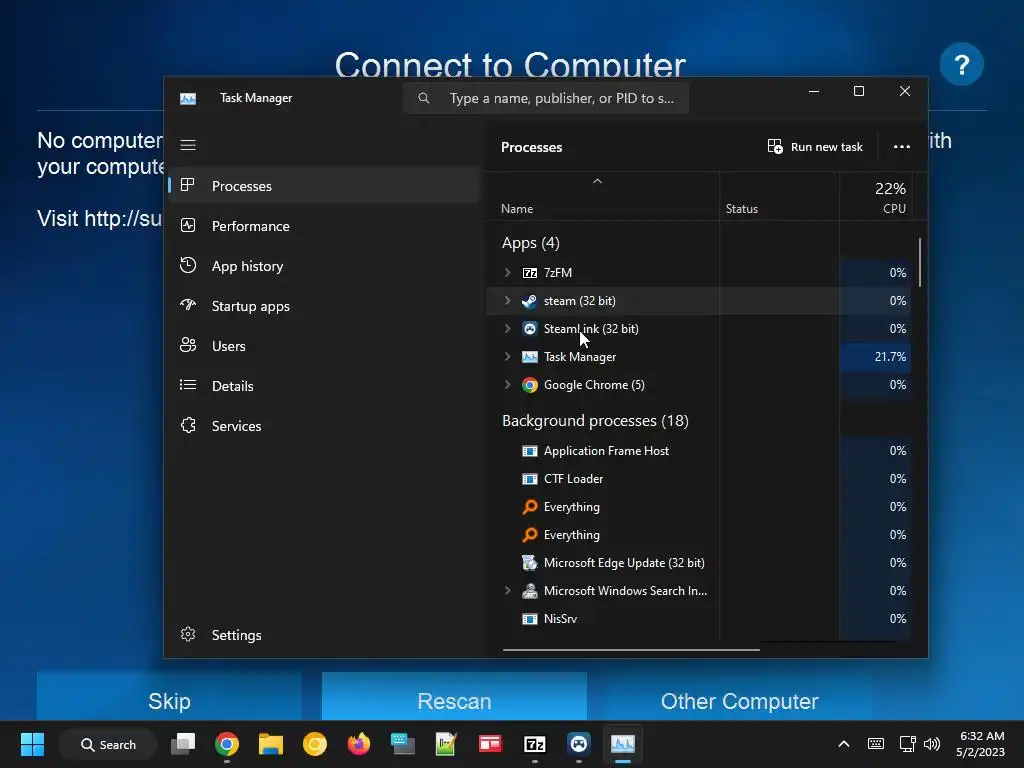Switch to the Services page
The height and width of the screenshot is (768, 1024).
tap(325, 426)
